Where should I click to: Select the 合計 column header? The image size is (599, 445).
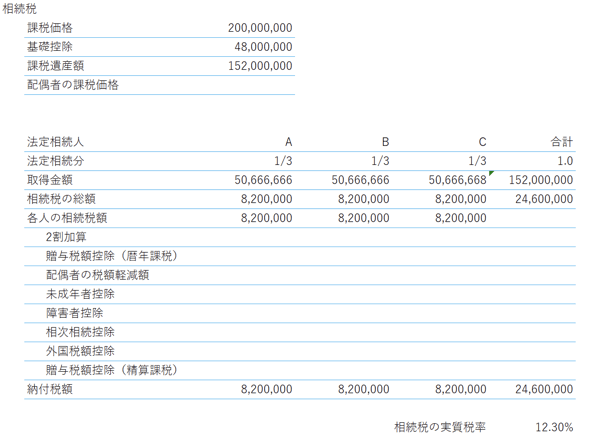click(562, 142)
